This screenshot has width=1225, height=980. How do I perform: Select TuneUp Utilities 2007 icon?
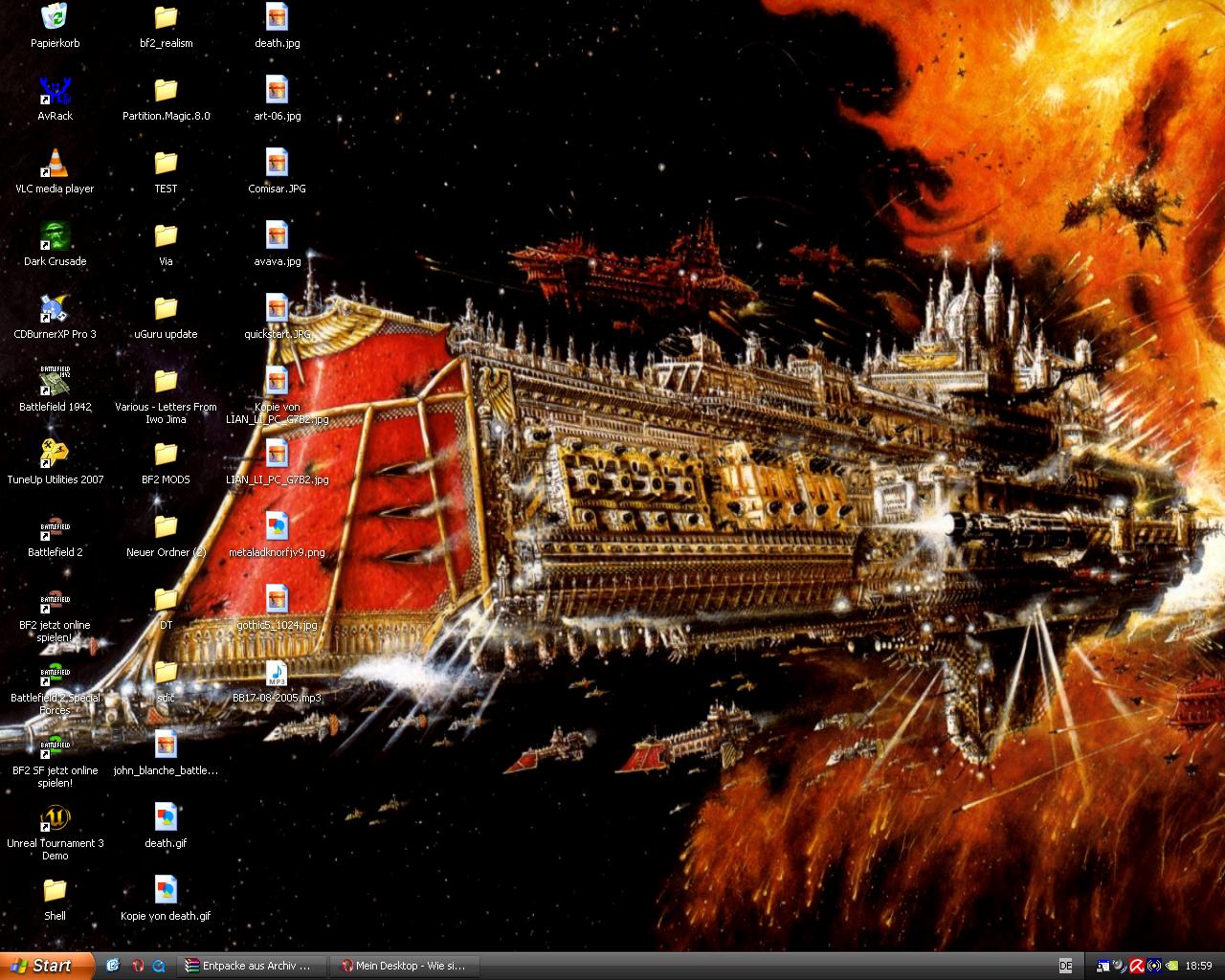click(55, 455)
